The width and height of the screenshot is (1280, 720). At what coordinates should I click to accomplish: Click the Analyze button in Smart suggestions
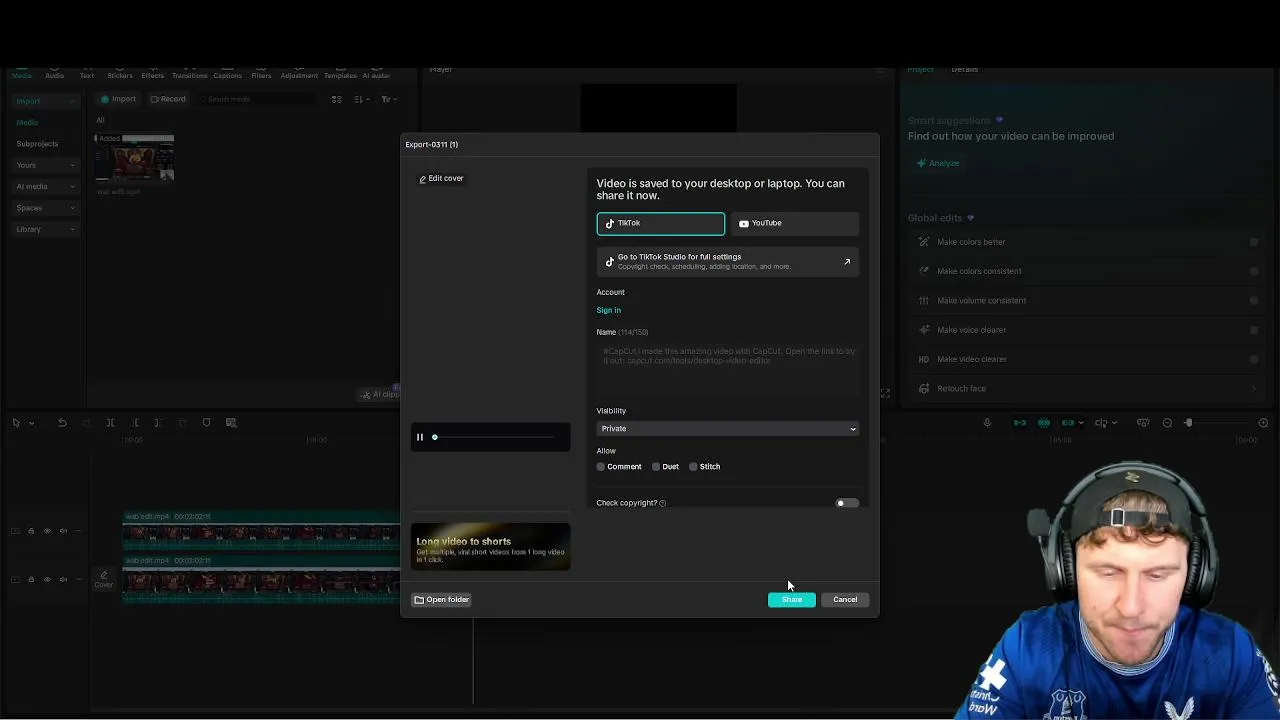(x=938, y=163)
